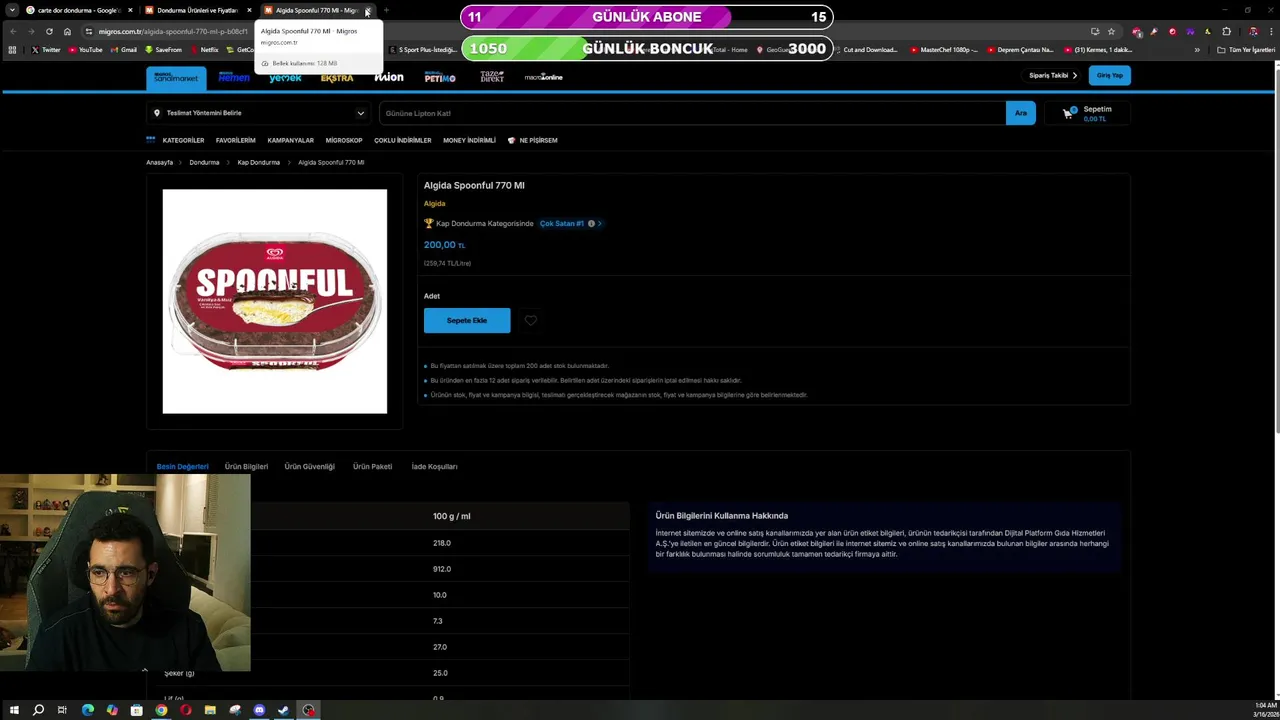This screenshot has height=720, width=1280.
Task: Follow the Çok Satan #1 link
Action: click(561, 223)
